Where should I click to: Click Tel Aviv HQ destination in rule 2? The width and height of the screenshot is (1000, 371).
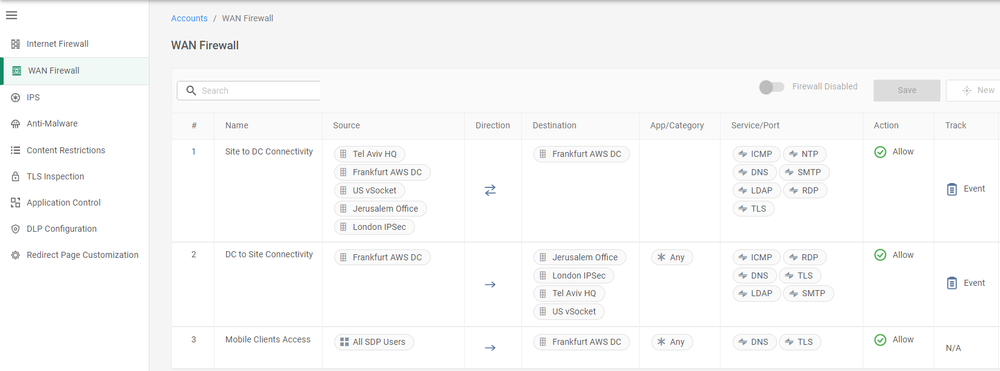570,294
